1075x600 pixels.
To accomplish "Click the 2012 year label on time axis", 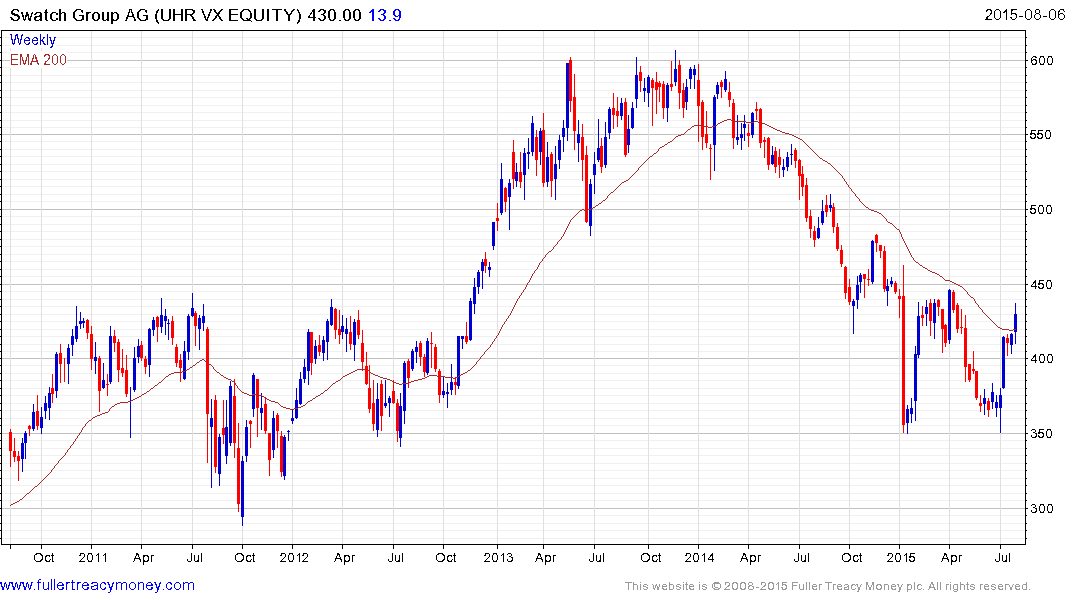I will 294,557.
